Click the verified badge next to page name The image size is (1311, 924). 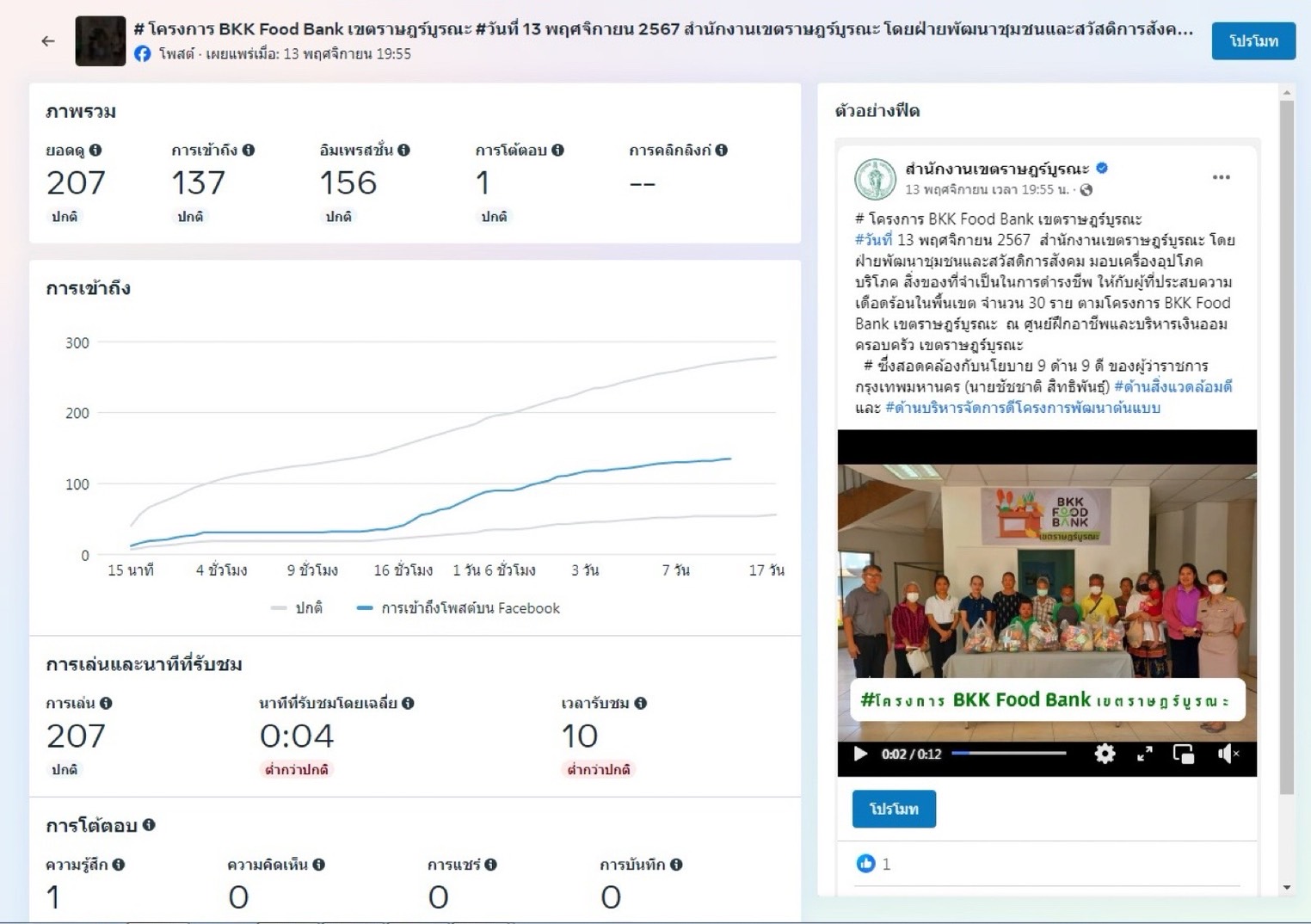pos(1102,169)
